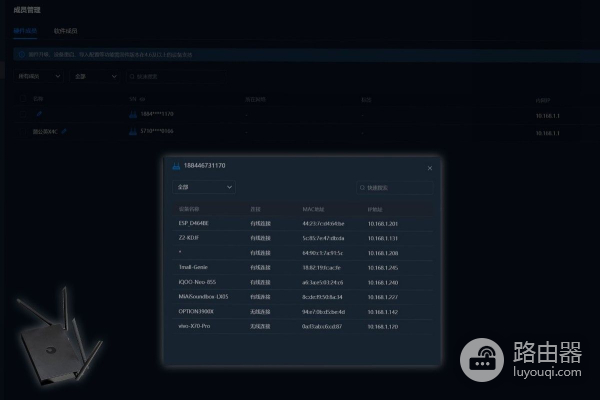Viewport: 600px width, 400px height.
Task: Click the router icon beside 5710****0386
Action: tap(132, 130)
